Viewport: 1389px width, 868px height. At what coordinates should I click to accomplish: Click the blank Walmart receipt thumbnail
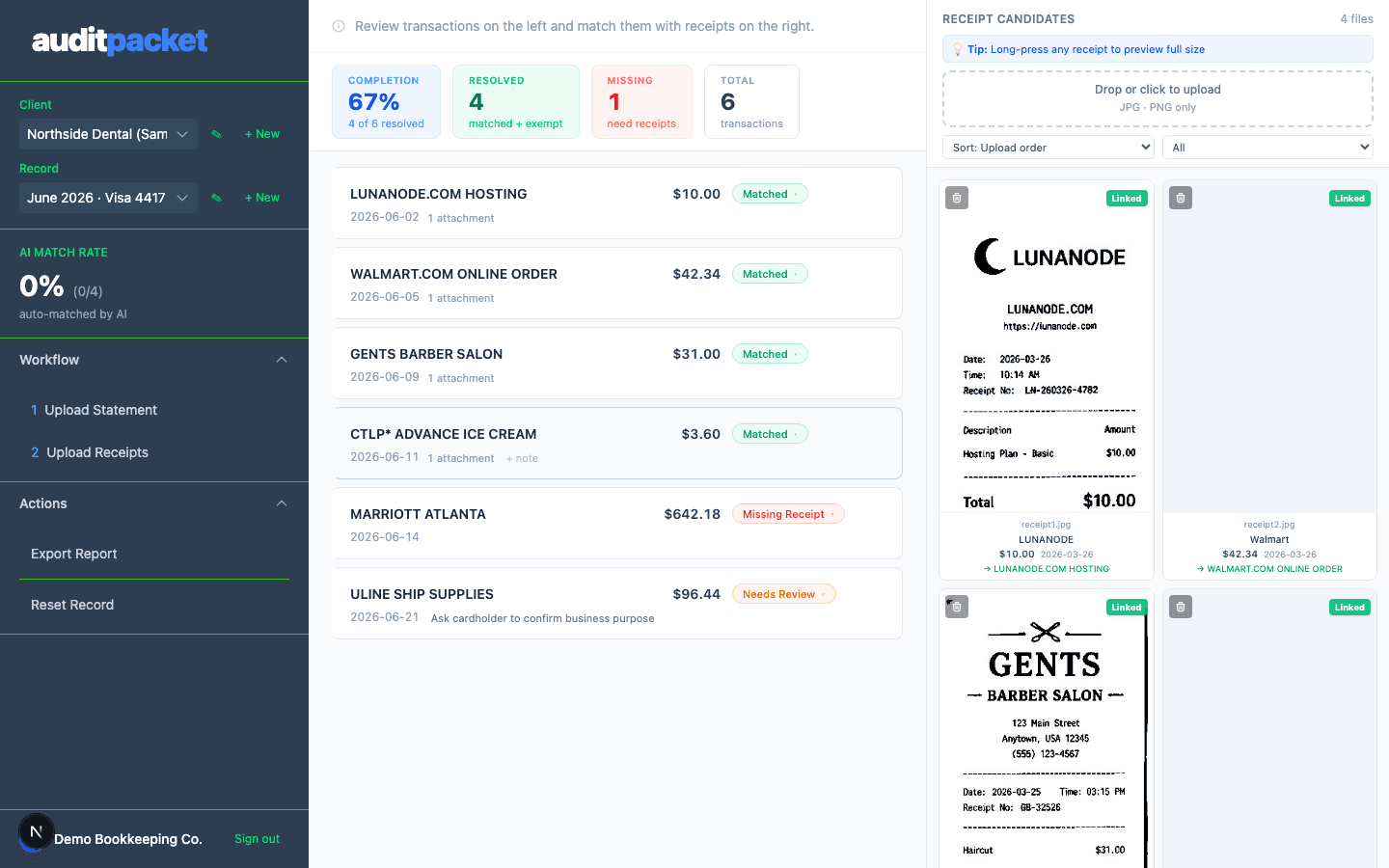coord(1269,347)
